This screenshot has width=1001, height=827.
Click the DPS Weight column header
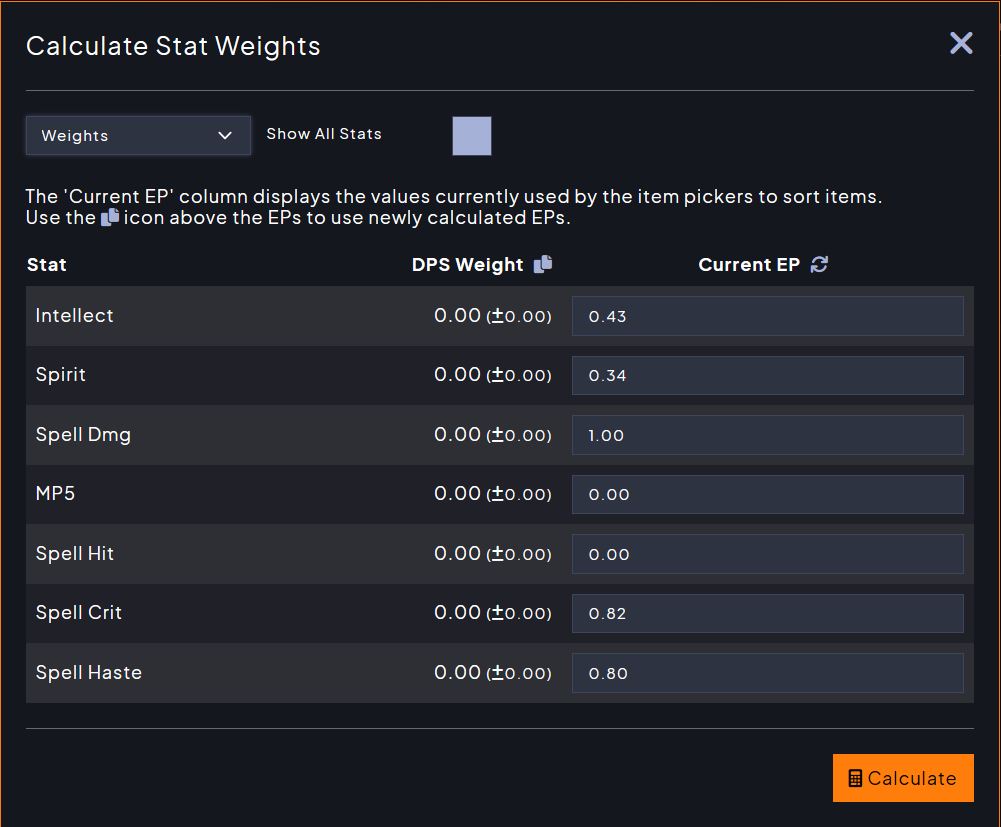(x=467, y=264)
